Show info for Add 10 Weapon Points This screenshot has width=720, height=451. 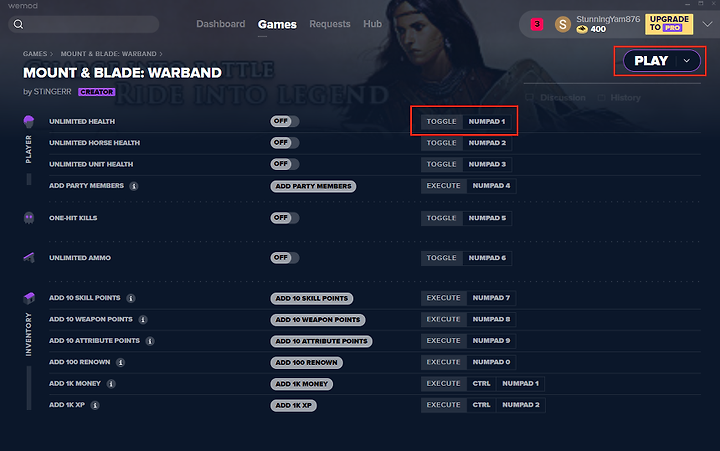[x=143, y=320]
